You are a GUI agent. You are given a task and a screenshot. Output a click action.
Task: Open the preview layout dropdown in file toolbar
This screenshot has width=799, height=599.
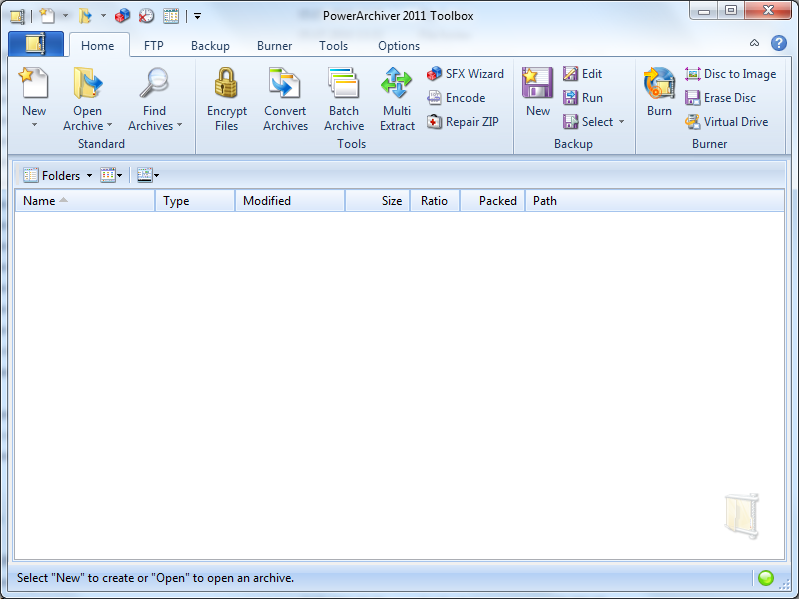[x=148, y=175]
